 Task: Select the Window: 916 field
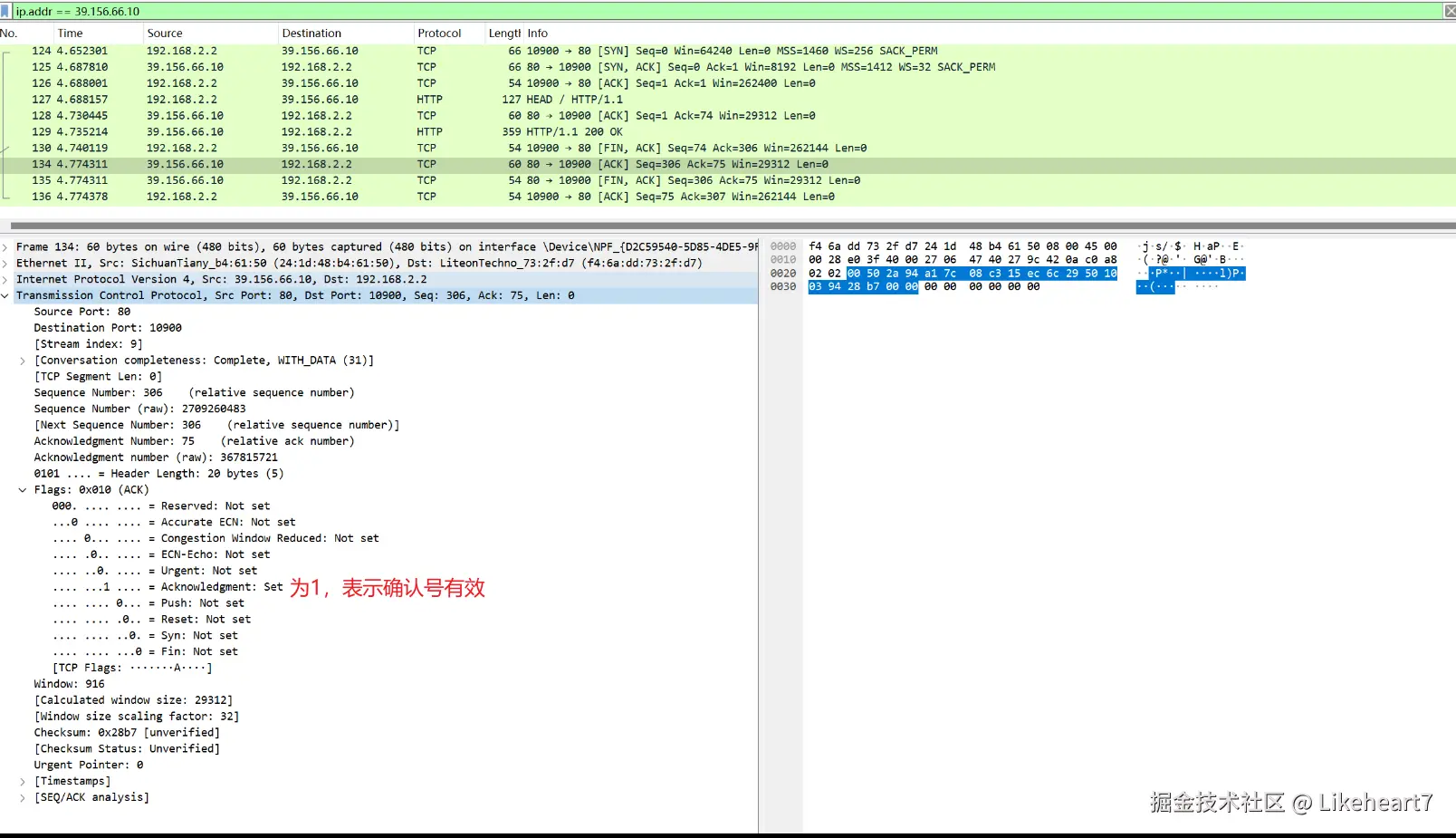70,685
